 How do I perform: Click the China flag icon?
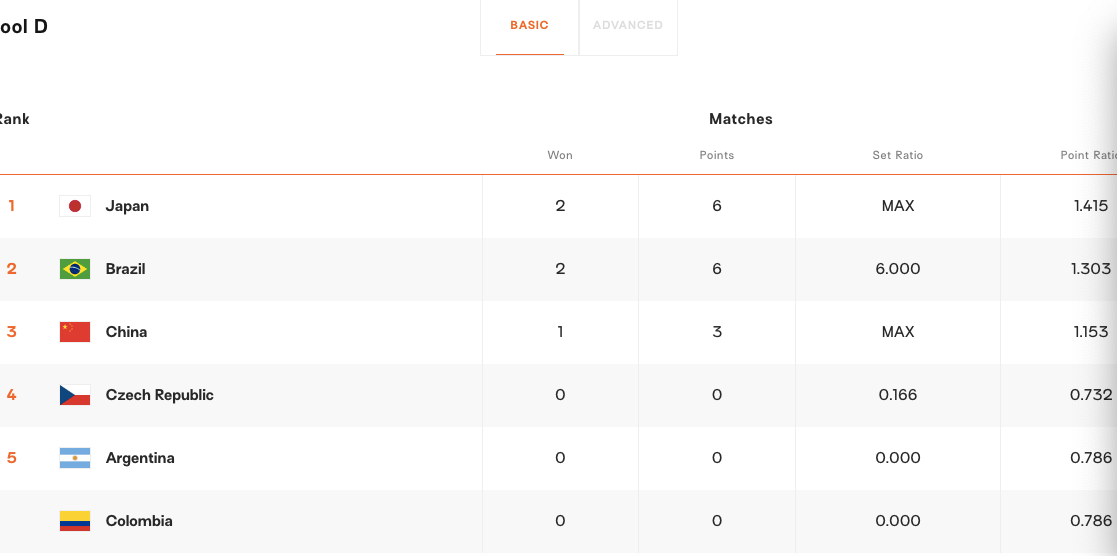[75, 332]
